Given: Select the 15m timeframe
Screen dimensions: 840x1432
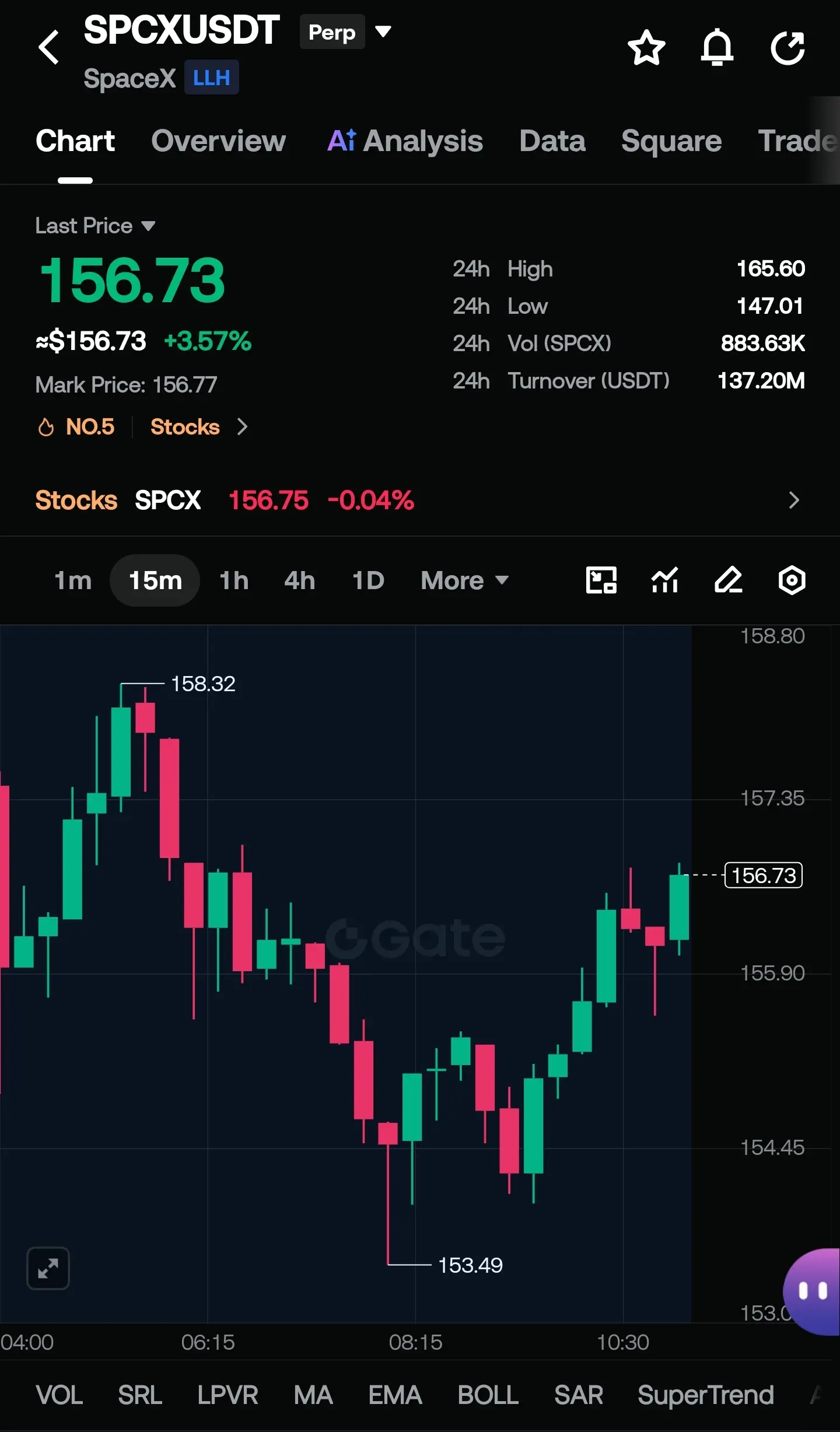Looking at the screenshot, I should pos(155,580).
